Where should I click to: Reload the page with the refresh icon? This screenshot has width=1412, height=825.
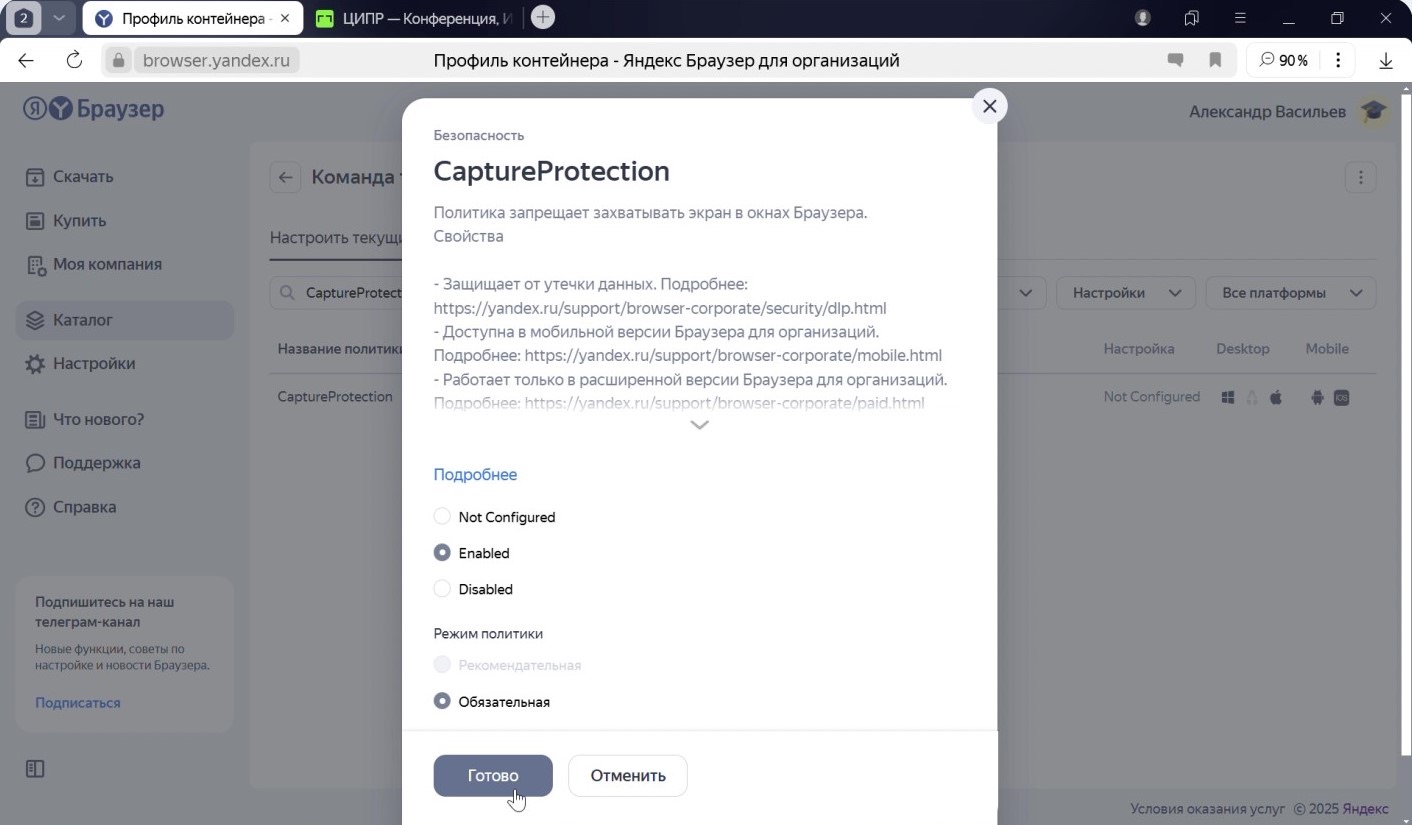74,61
